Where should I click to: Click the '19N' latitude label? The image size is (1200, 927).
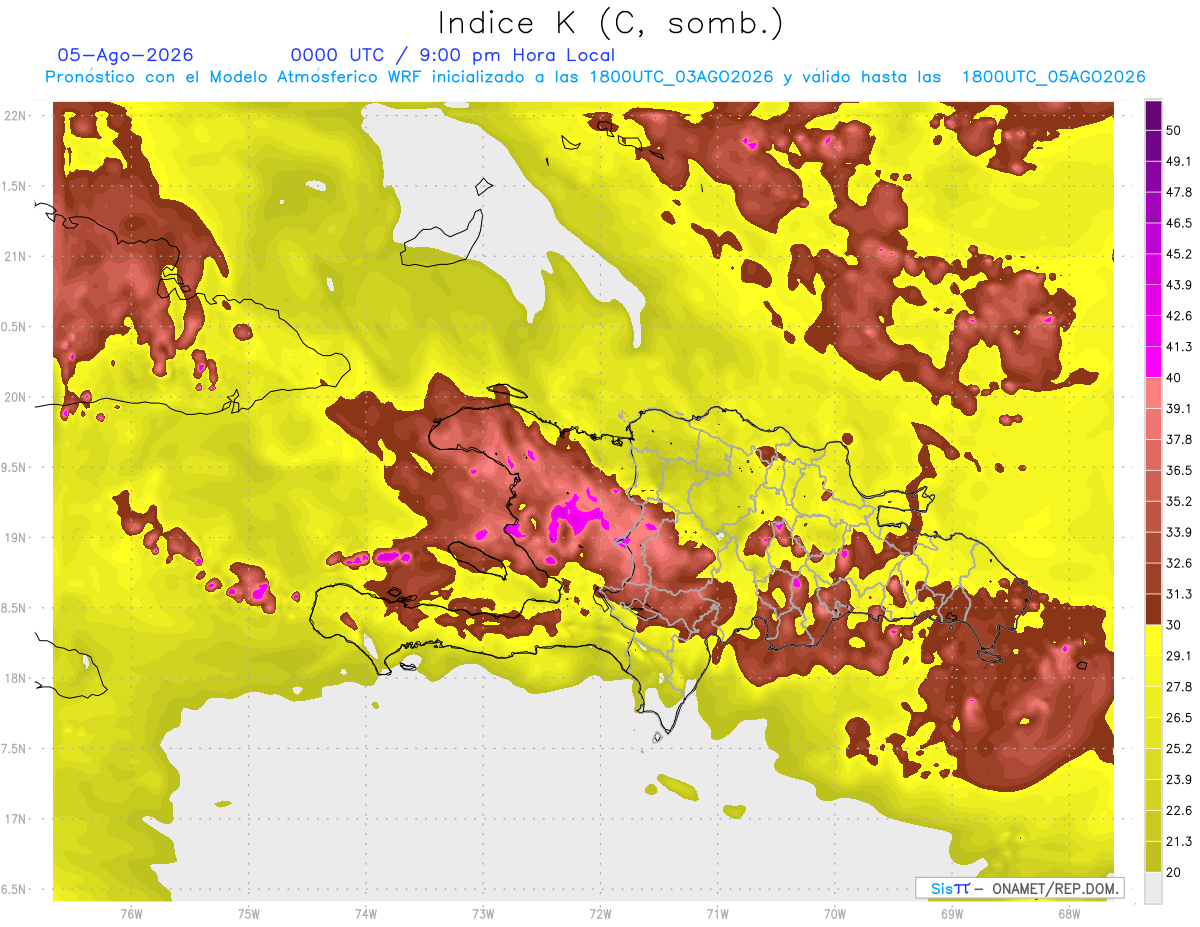[15, 538]
